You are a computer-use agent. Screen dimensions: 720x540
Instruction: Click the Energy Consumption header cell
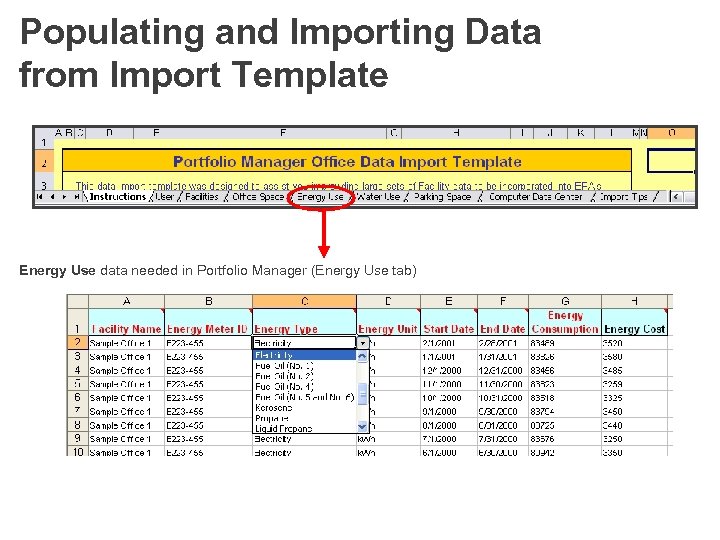coord(565,322)
